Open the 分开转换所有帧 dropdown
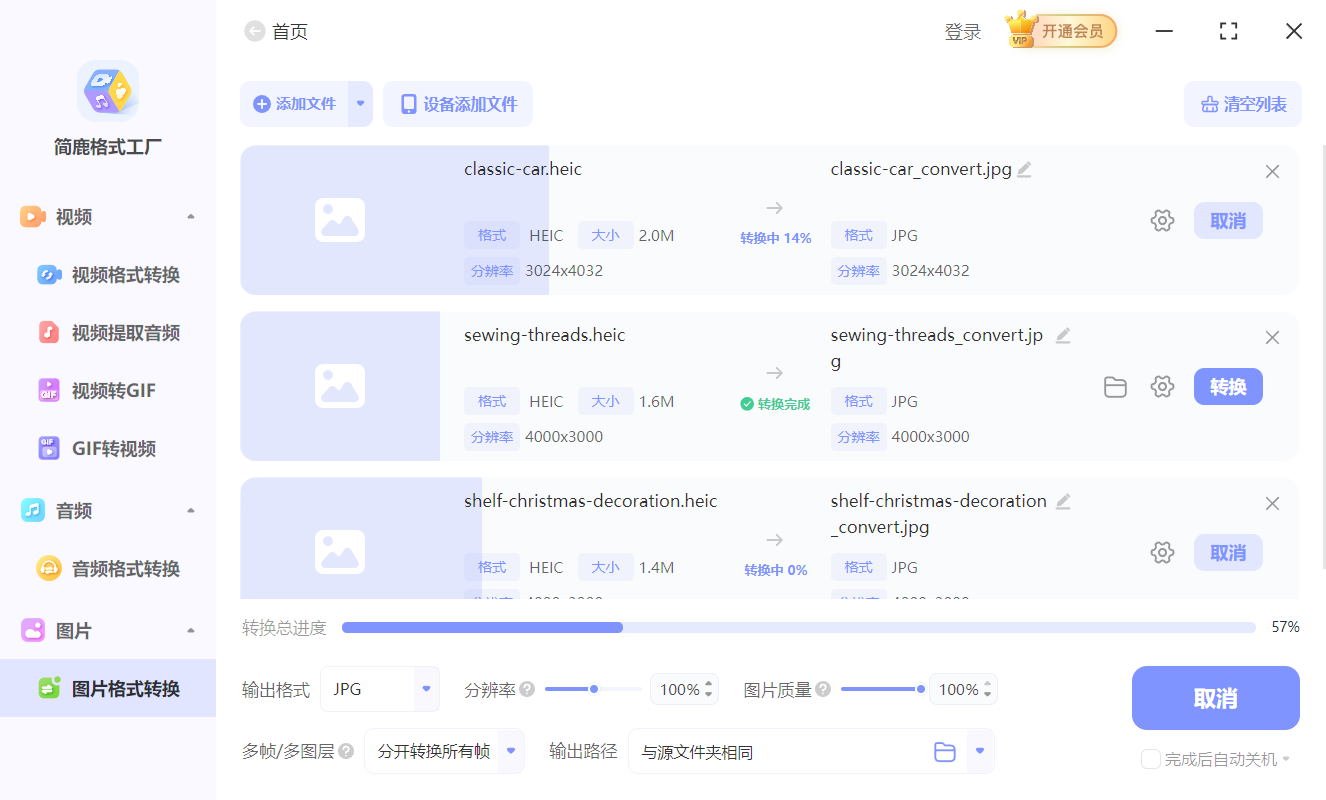The height and width of the screenshot is (800, 1326). tap(444, 751)
